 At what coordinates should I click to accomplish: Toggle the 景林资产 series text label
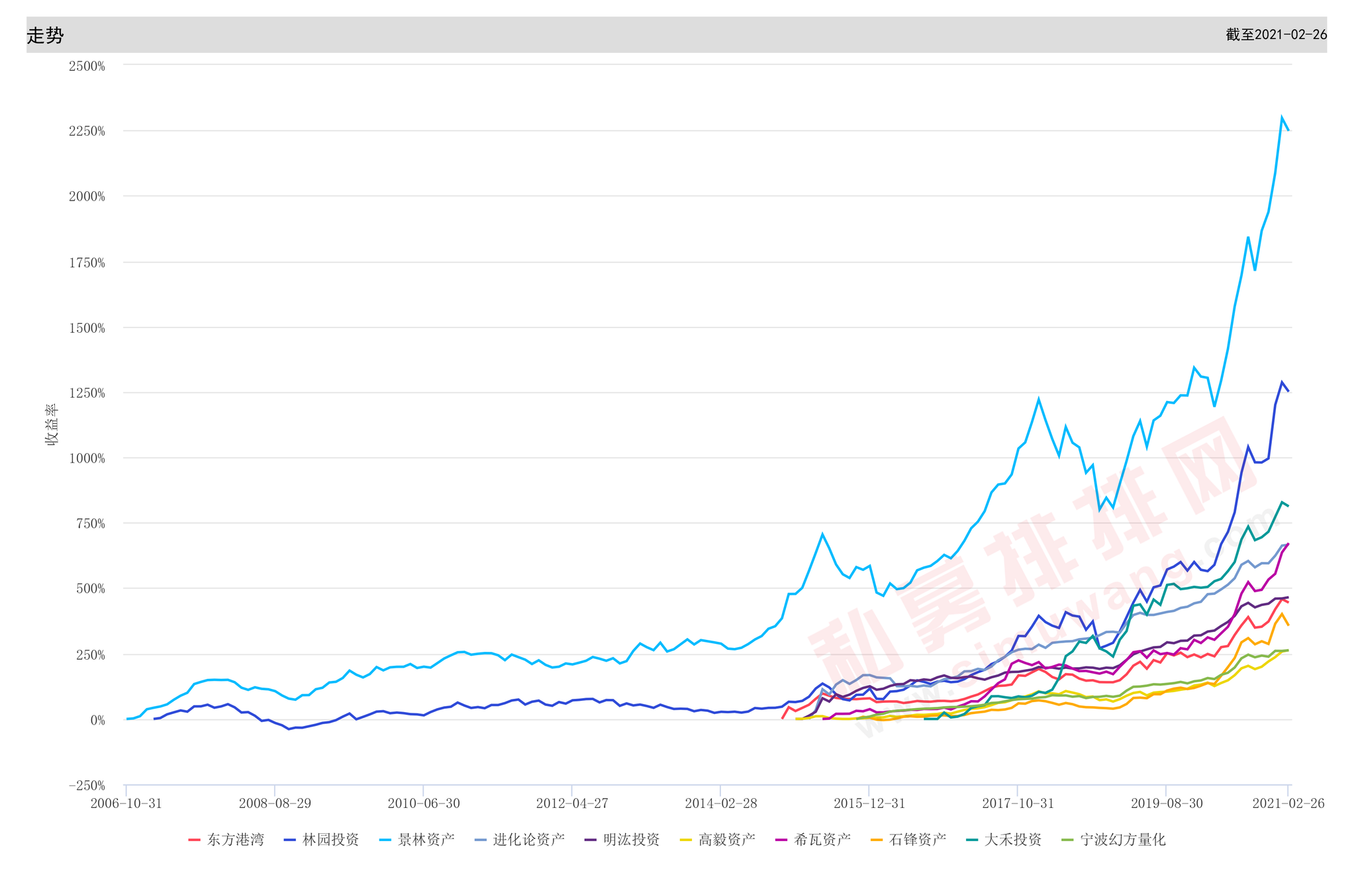pos(426,840)
